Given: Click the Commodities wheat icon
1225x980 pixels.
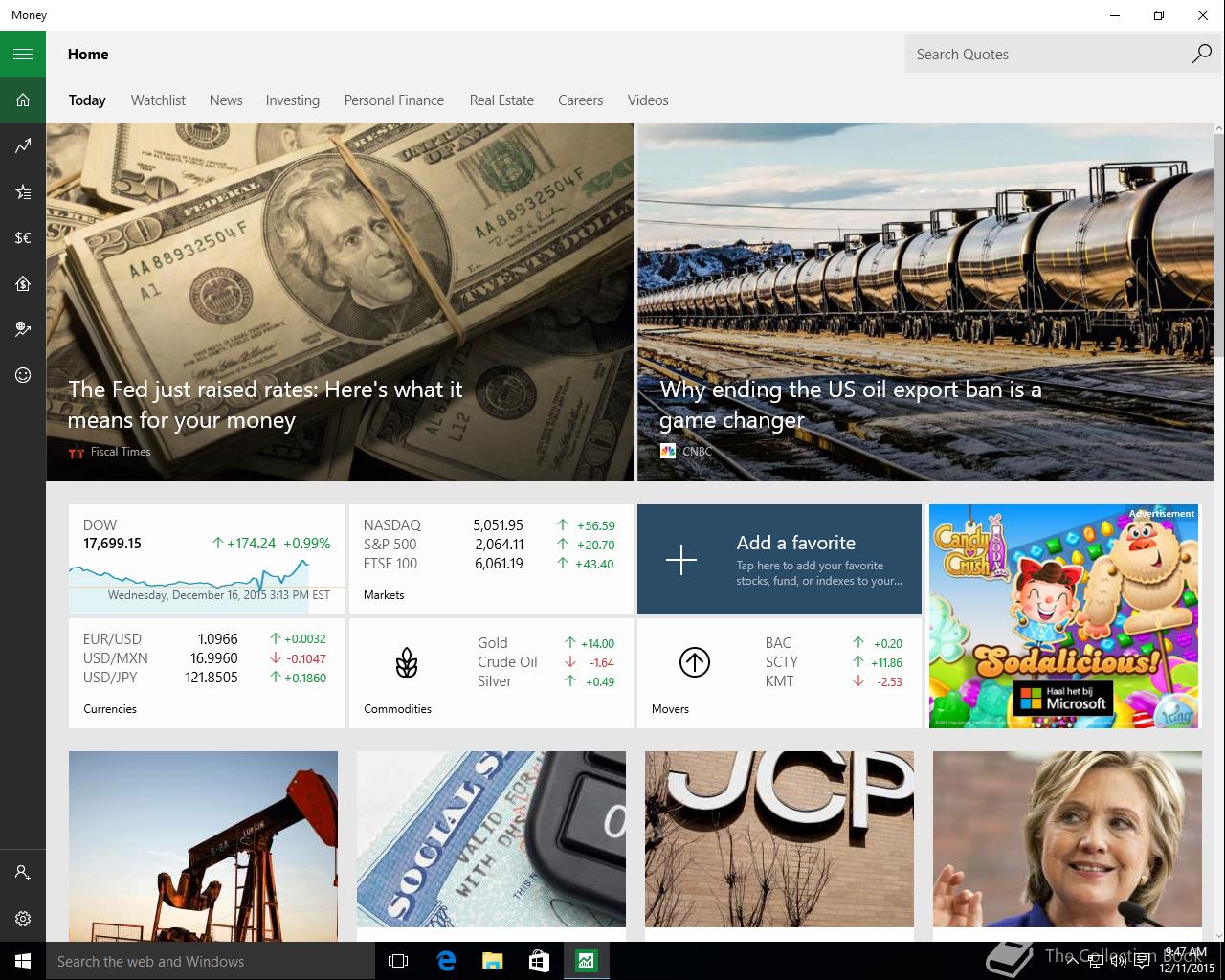Looking at the screenshot, I should point(407,662).
